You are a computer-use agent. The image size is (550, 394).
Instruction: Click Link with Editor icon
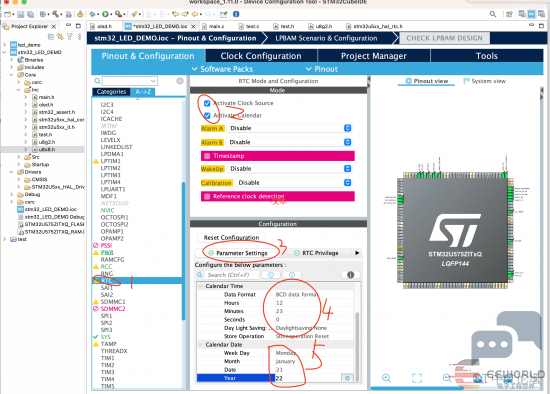tap(60, 36)
